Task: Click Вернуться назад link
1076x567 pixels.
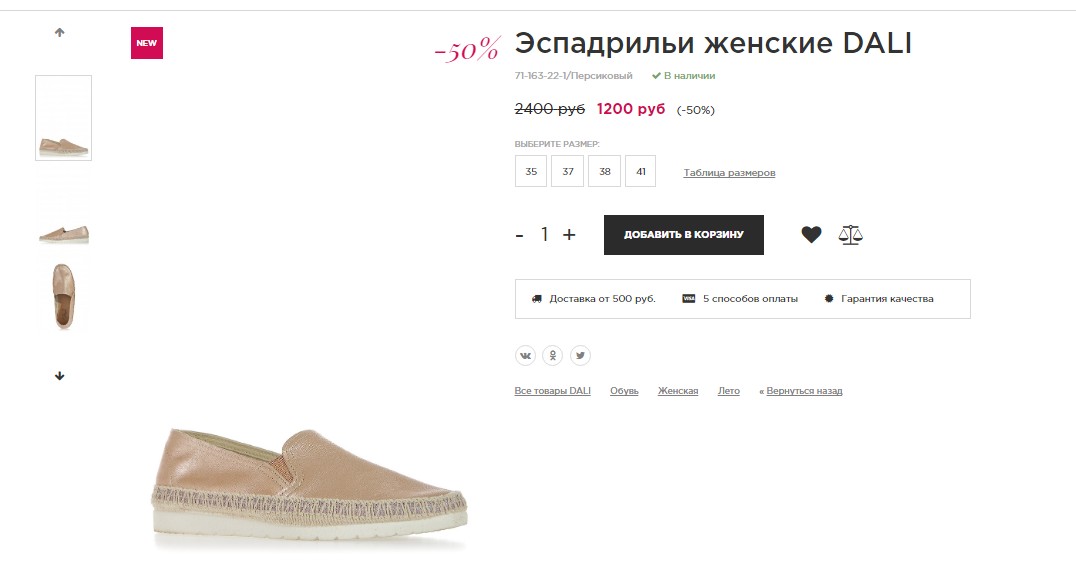Action: click(x=804, y=391)
